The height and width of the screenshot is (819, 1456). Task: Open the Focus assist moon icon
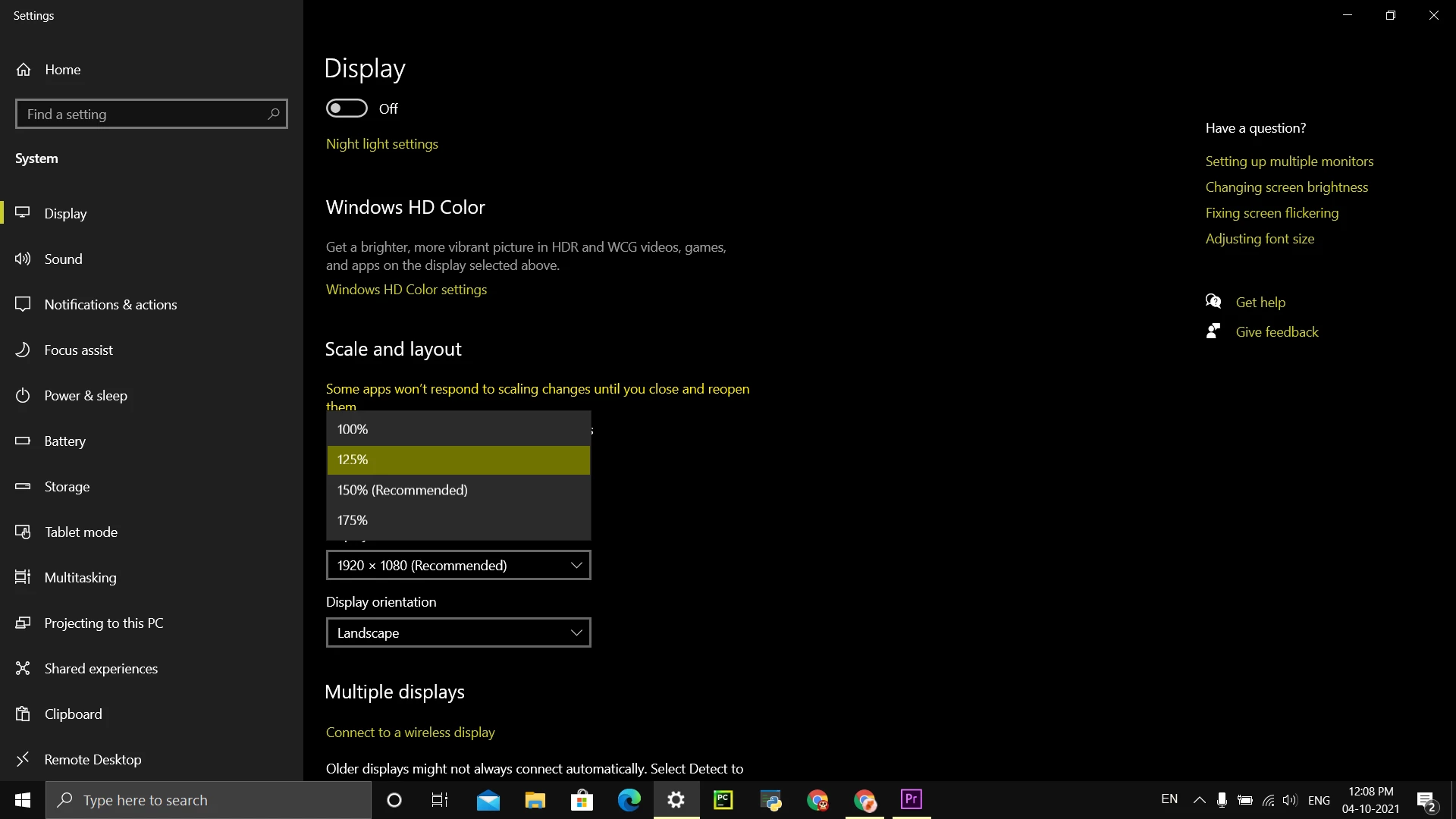[23, 350]
